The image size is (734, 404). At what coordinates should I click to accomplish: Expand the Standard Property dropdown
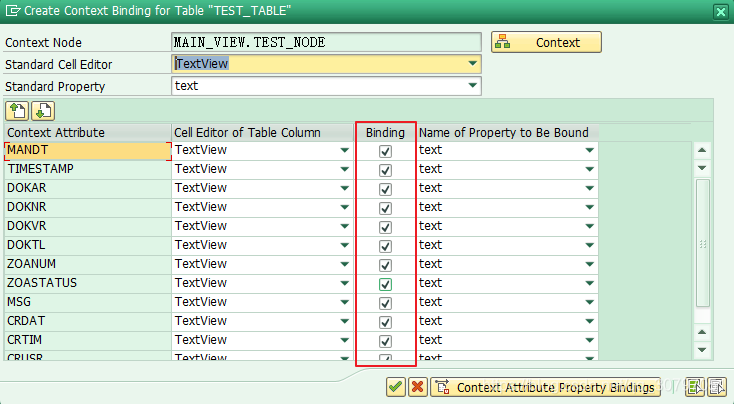point(472,86)
